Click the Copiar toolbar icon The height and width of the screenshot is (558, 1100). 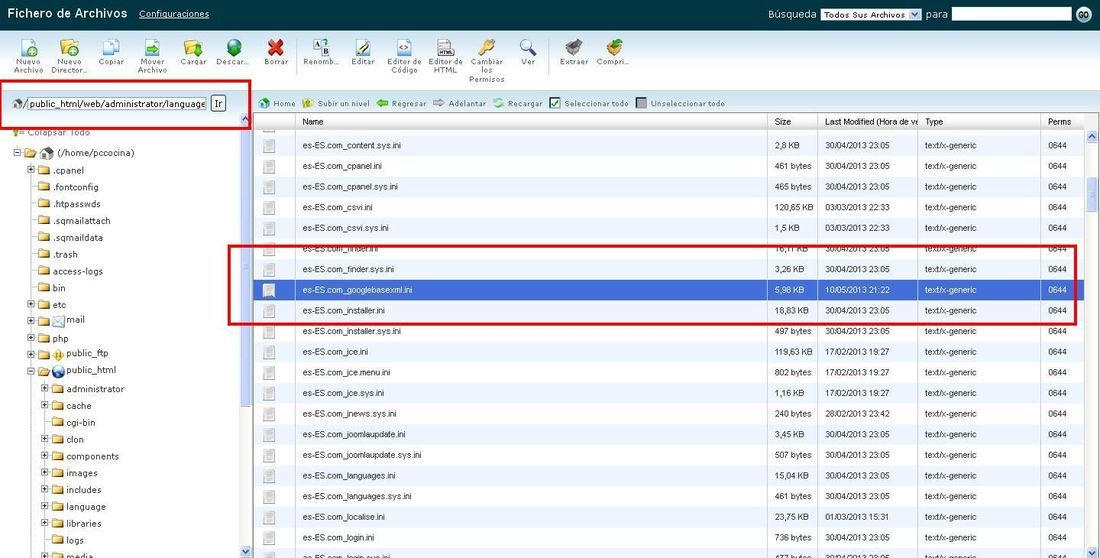point(111,48)
